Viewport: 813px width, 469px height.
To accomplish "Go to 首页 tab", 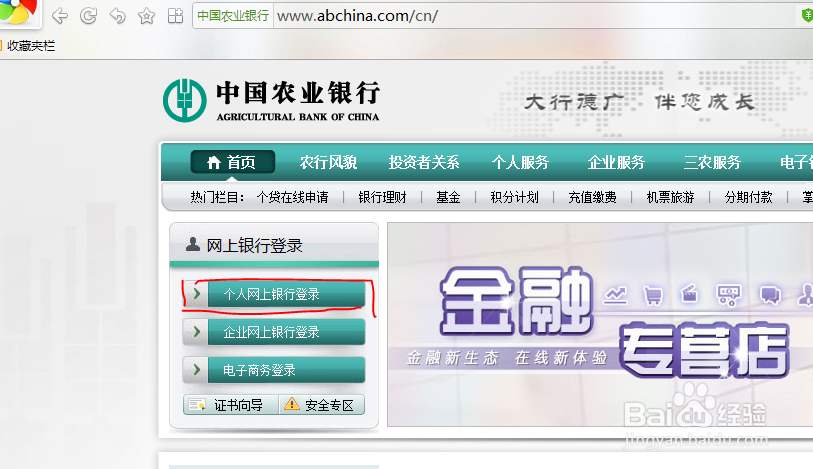I will pos(233,162).
